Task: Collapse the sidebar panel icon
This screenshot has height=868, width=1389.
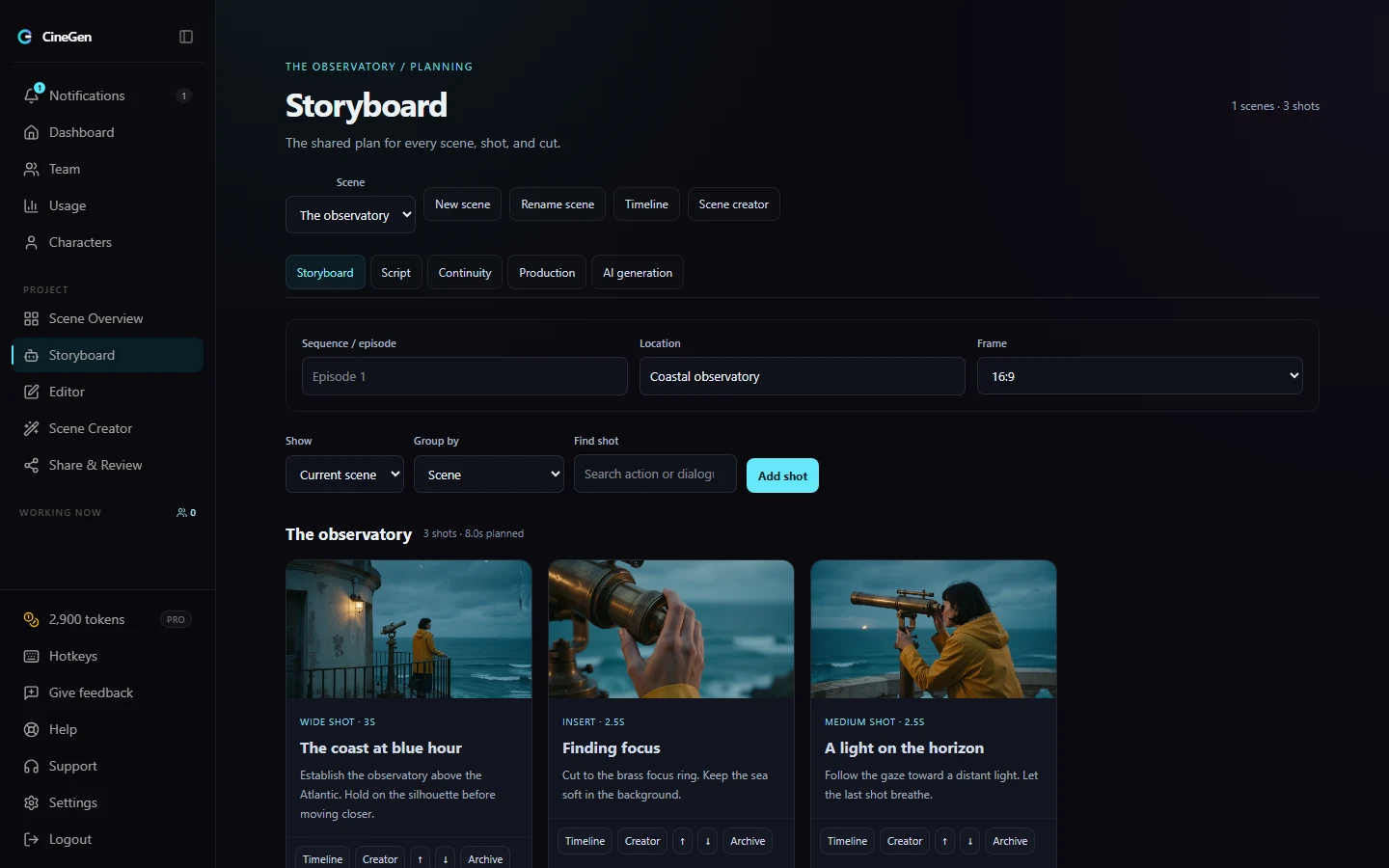Action: (186, 37)
